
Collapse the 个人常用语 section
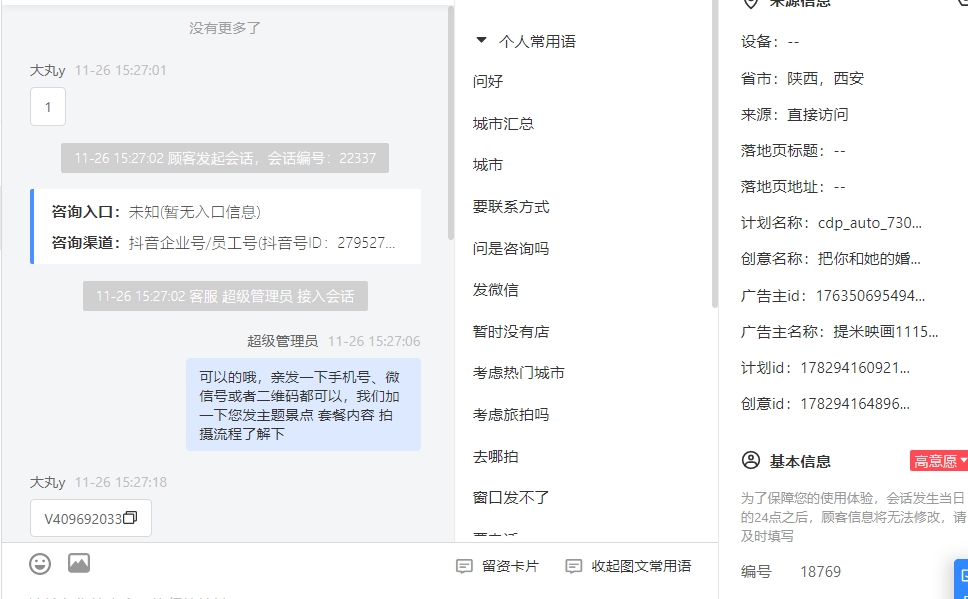tap(482, 41)
